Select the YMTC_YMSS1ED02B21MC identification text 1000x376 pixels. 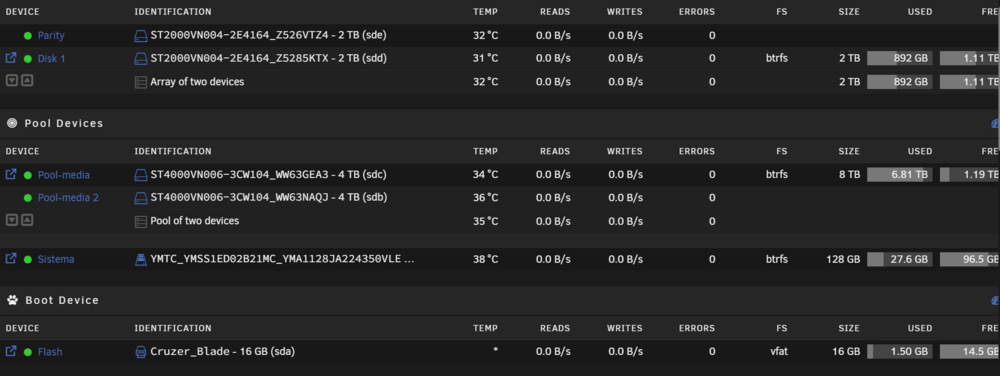[x=283, y=259]
